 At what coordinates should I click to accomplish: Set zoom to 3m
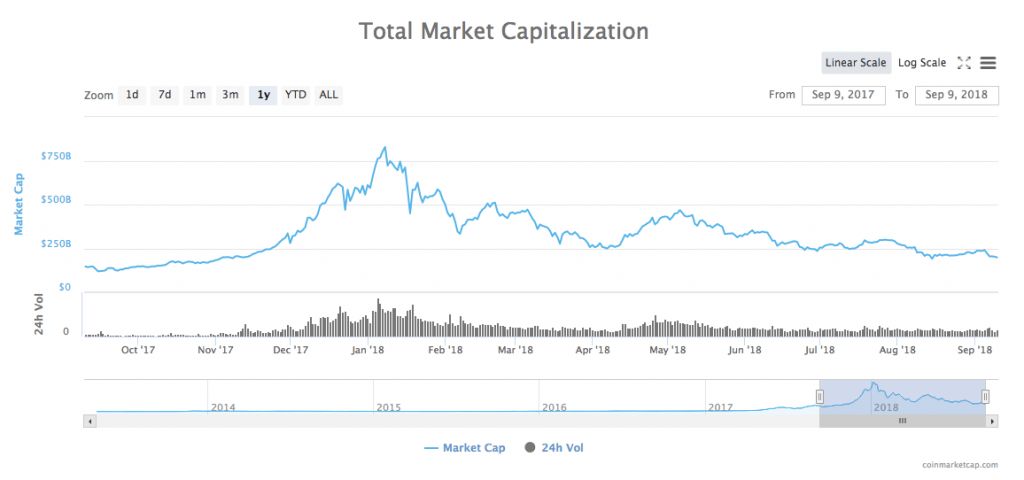pos(230,95)
